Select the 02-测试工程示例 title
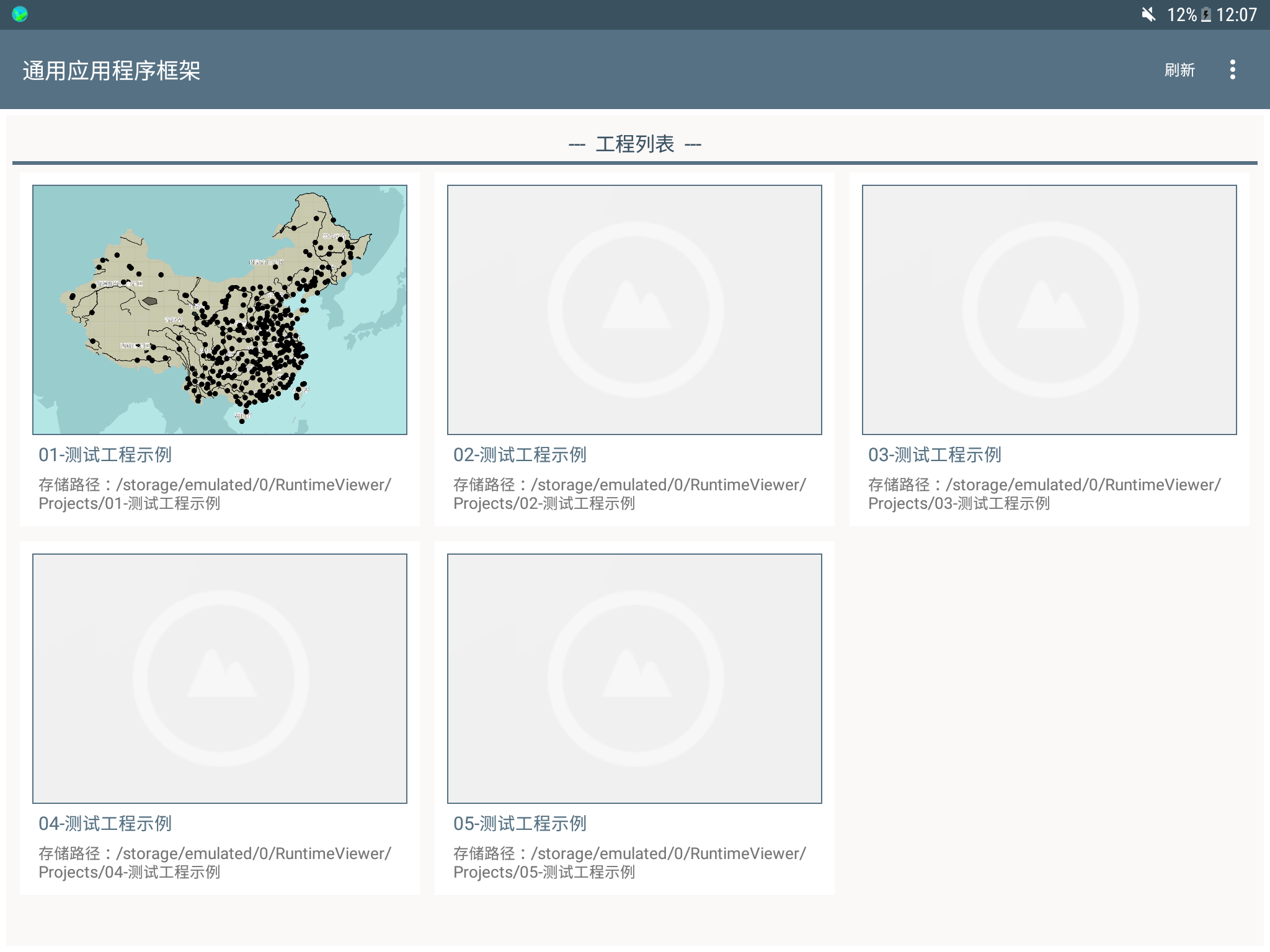The height and width of the screenshot is (952, 1270). (x=520, y=455)
